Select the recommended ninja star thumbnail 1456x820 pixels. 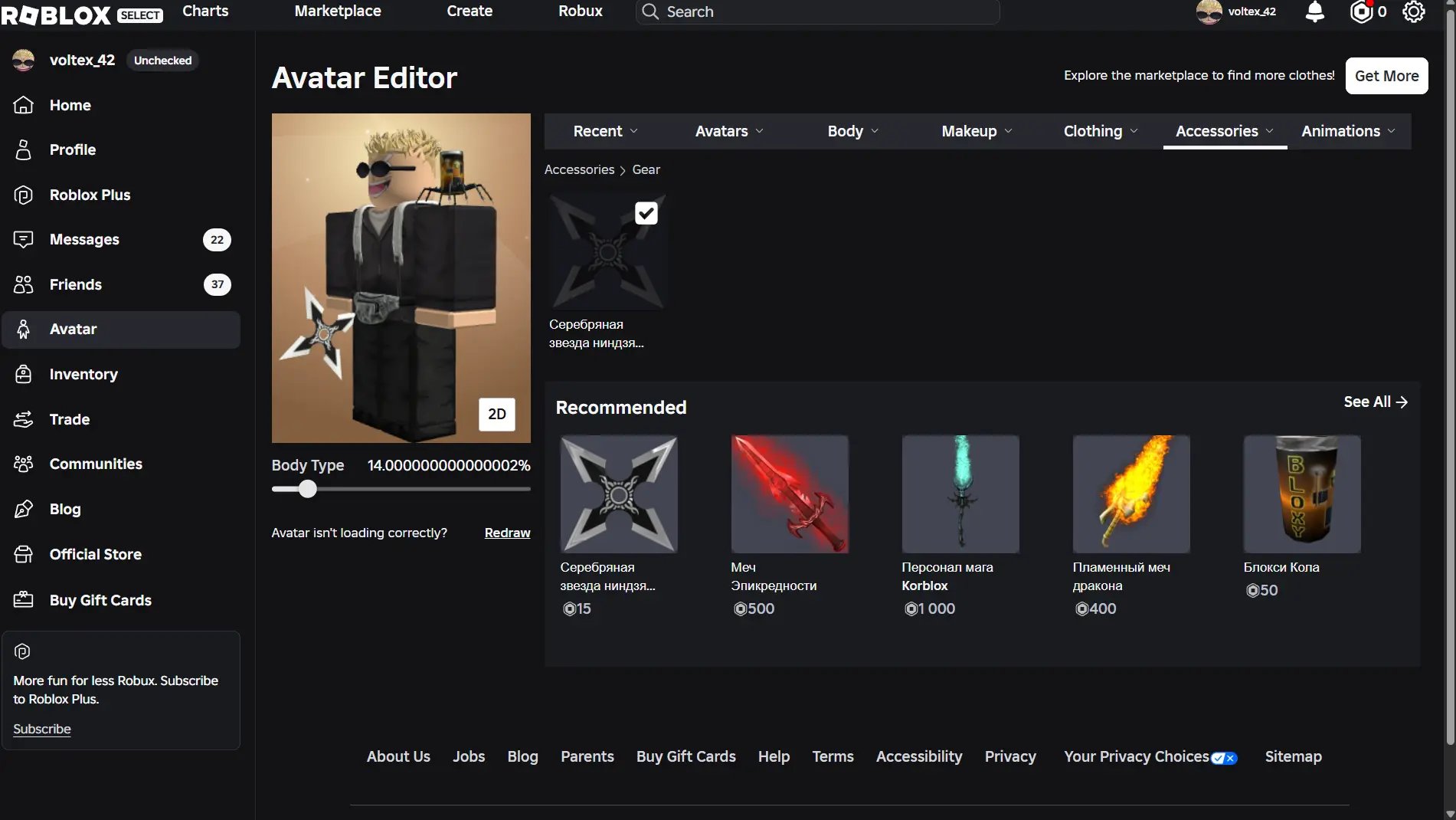click(x=619, y=494)
